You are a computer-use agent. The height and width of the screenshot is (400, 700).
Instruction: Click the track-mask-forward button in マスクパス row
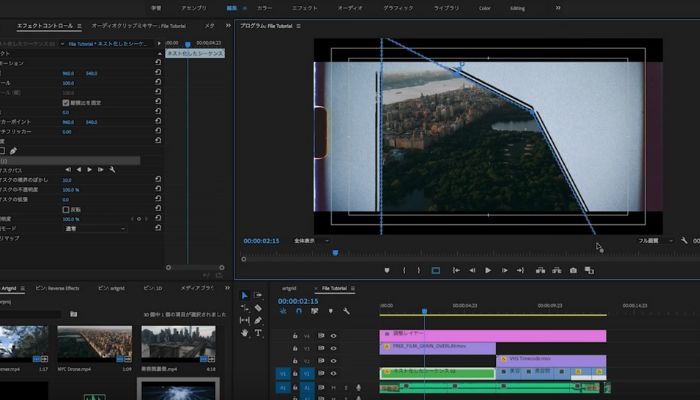[90, 169]
